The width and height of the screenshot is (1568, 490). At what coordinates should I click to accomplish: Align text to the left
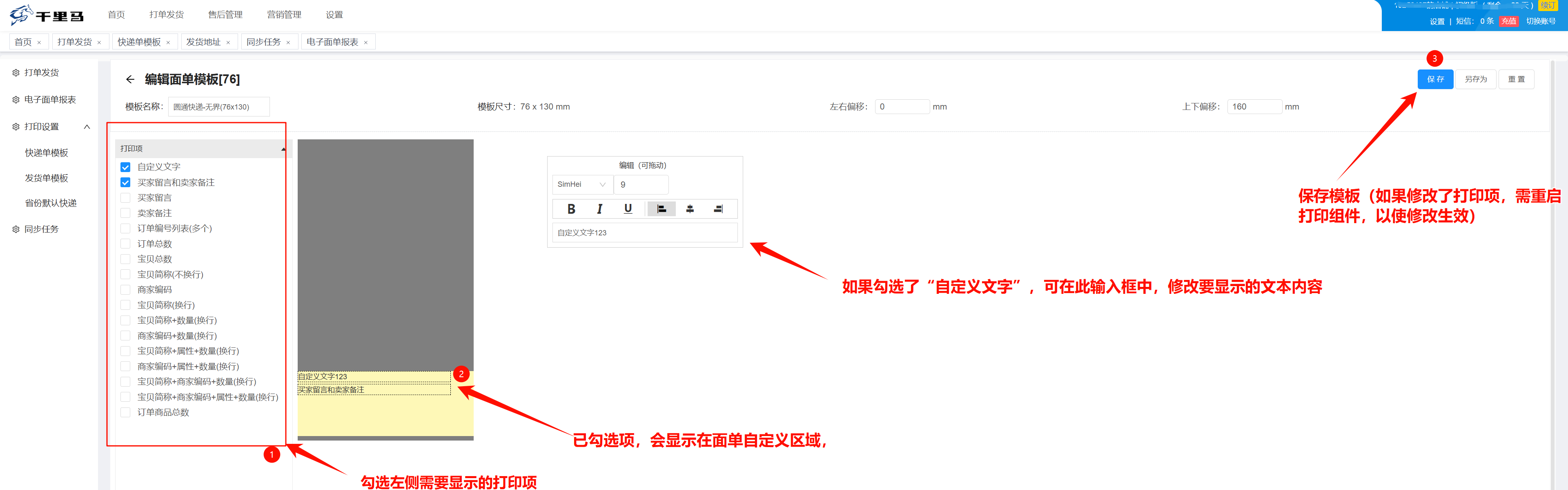pyautogui.click(x=661, y=209)
